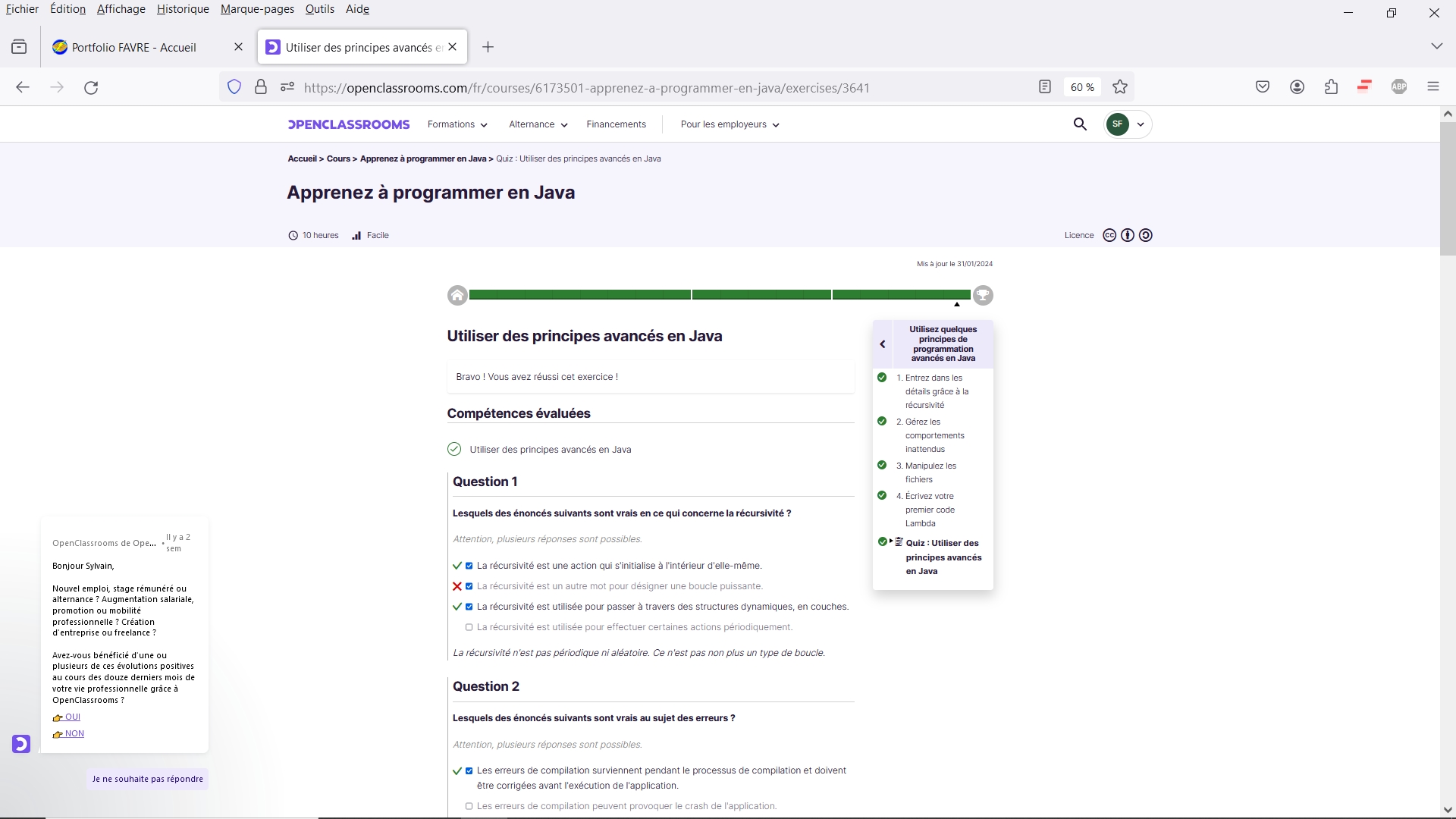This screenshot has height=819, width=1456.
Task: Open the Firefox extensions puzzle icon
Action: (1332, 86)
